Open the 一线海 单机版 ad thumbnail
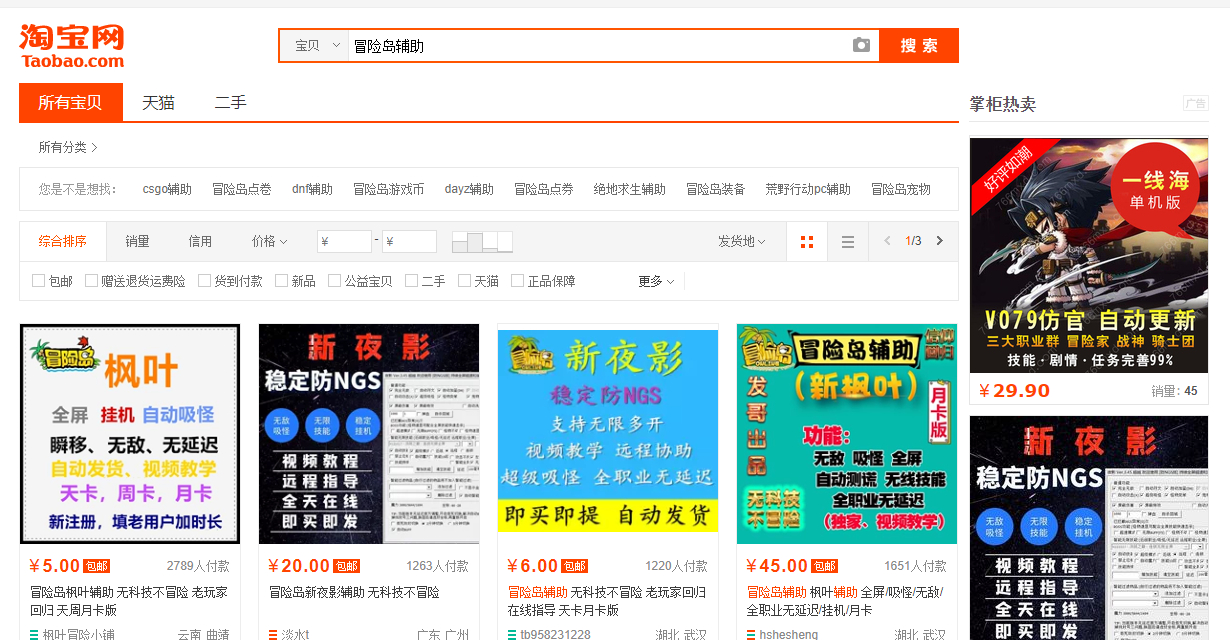 [x=1089, y=255]
